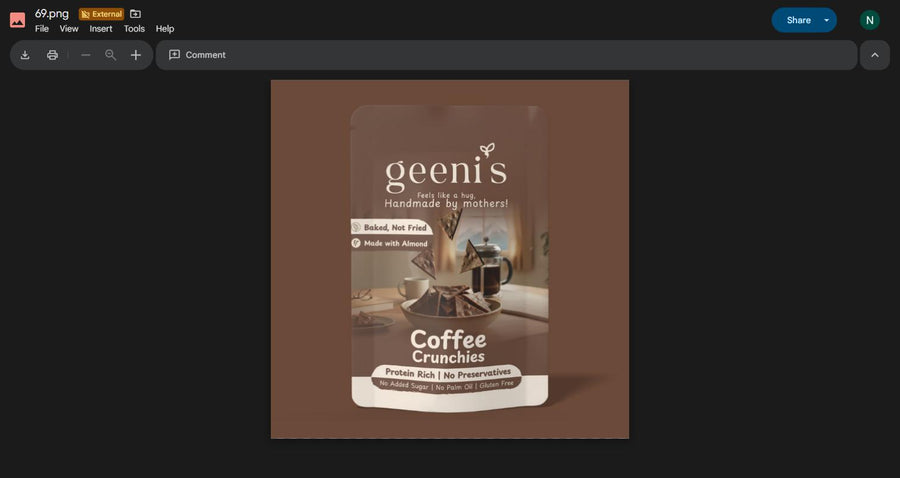Zoom in using the plus icon
900x478 pixels.
pyautogui.click(x=135, y=55)
